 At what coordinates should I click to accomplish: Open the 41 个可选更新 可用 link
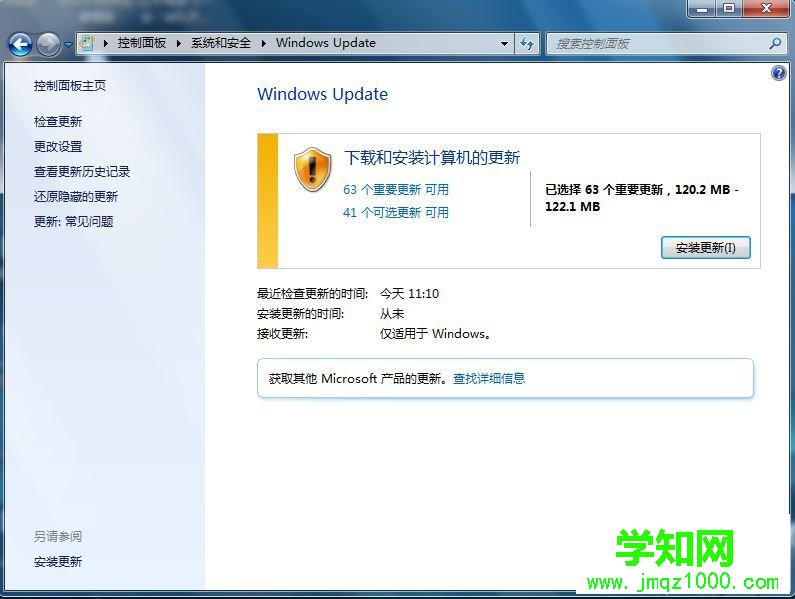tap(396, 213)
